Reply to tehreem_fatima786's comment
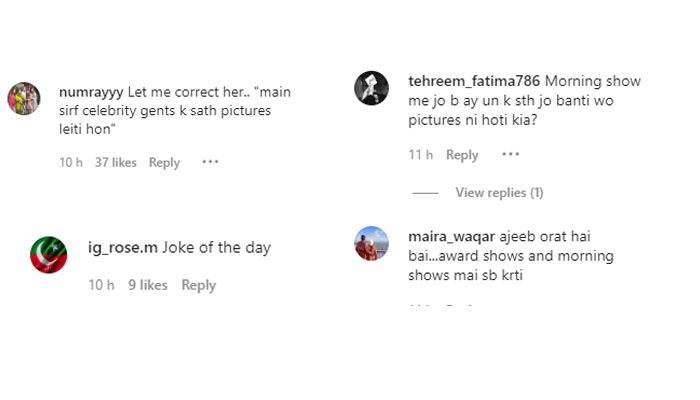700x400 pixels. click(462, 155)
